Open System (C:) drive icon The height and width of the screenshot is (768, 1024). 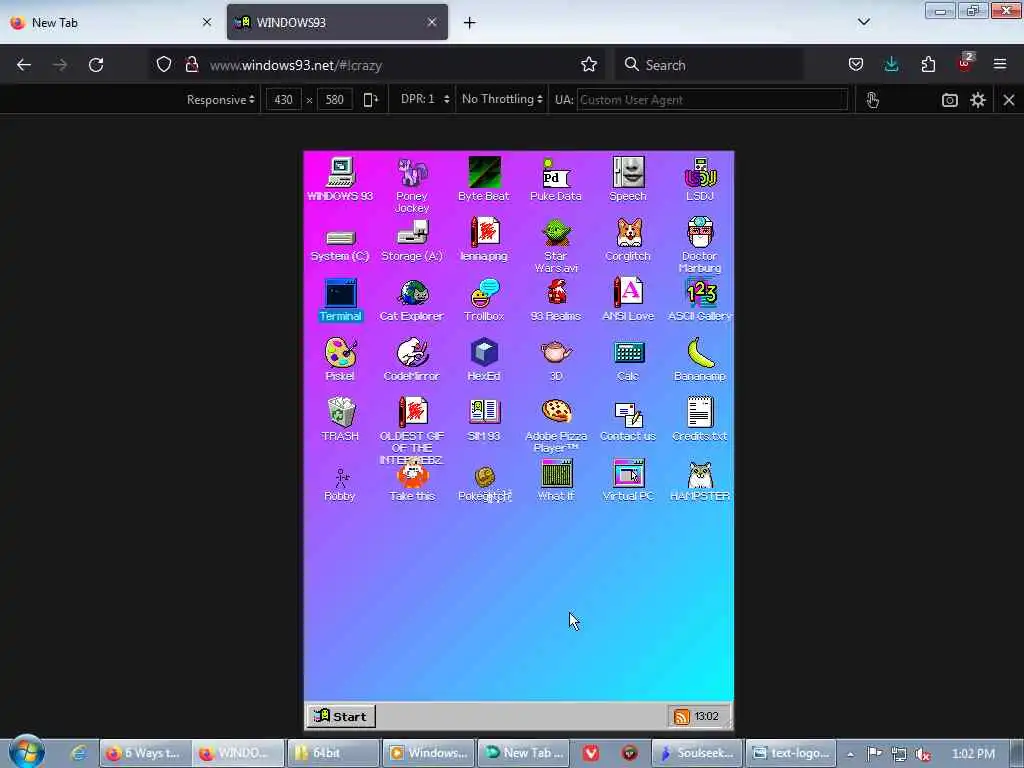(x=340, y=236)
